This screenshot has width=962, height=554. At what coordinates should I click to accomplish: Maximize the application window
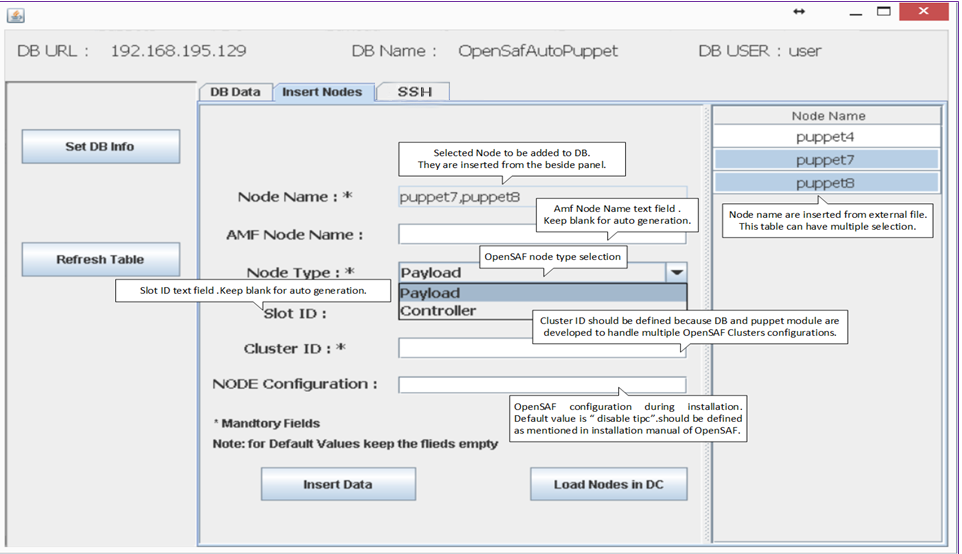click(x=883, y=12)
